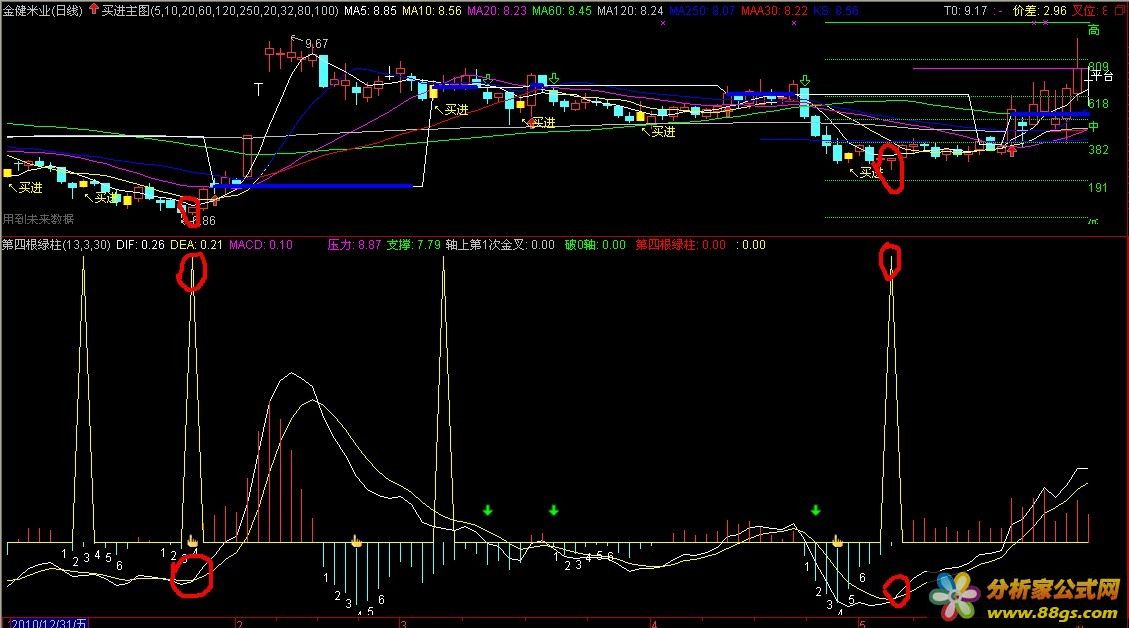
Task: Select the red MAA30: 8.22 value
Action: tap(774, 10)
